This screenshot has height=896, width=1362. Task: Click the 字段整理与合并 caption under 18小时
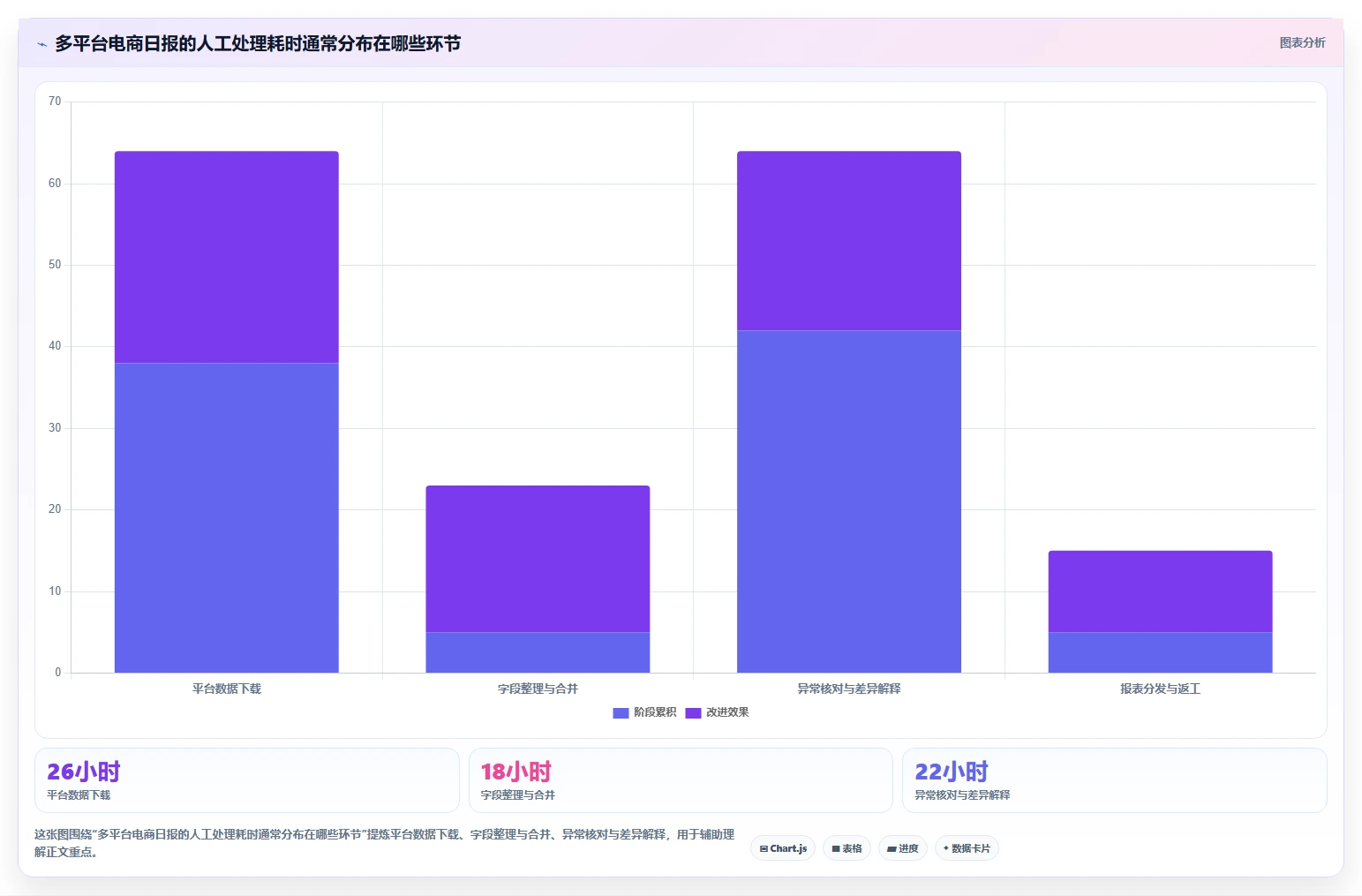518,795
